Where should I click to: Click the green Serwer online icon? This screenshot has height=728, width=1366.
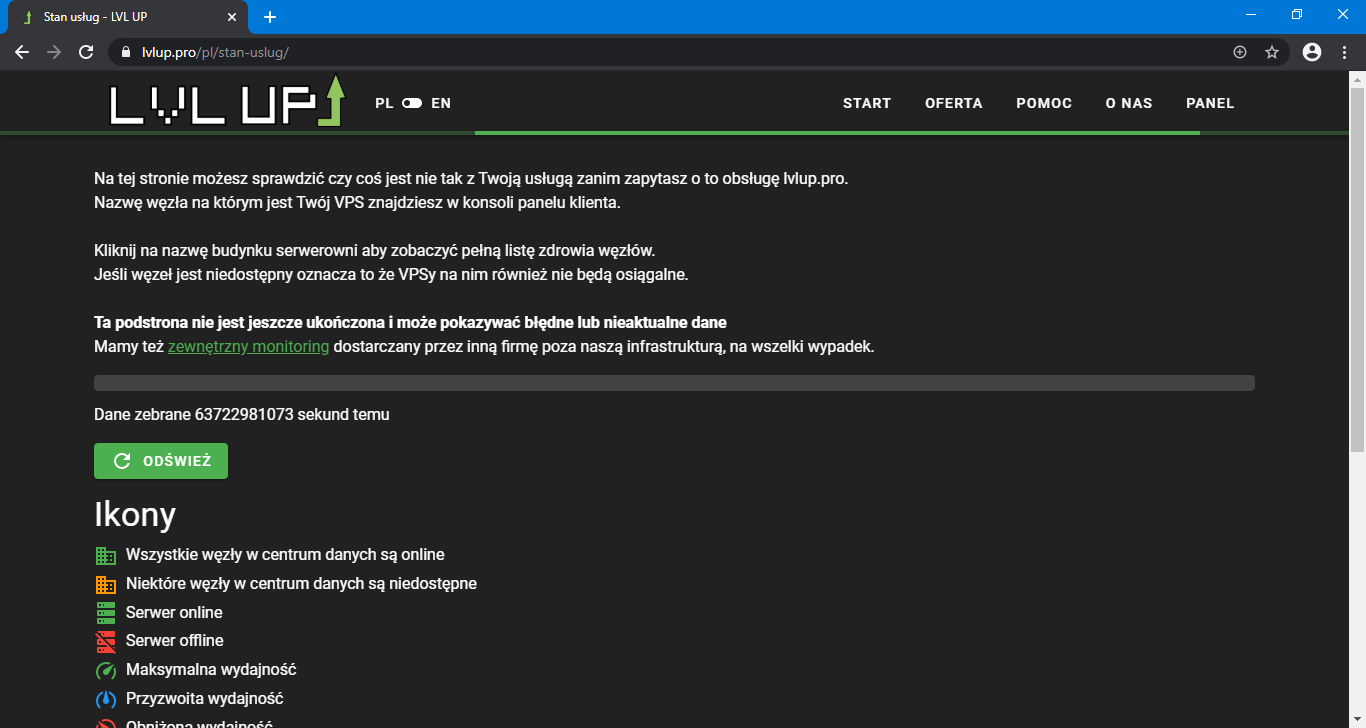point(106,613)
